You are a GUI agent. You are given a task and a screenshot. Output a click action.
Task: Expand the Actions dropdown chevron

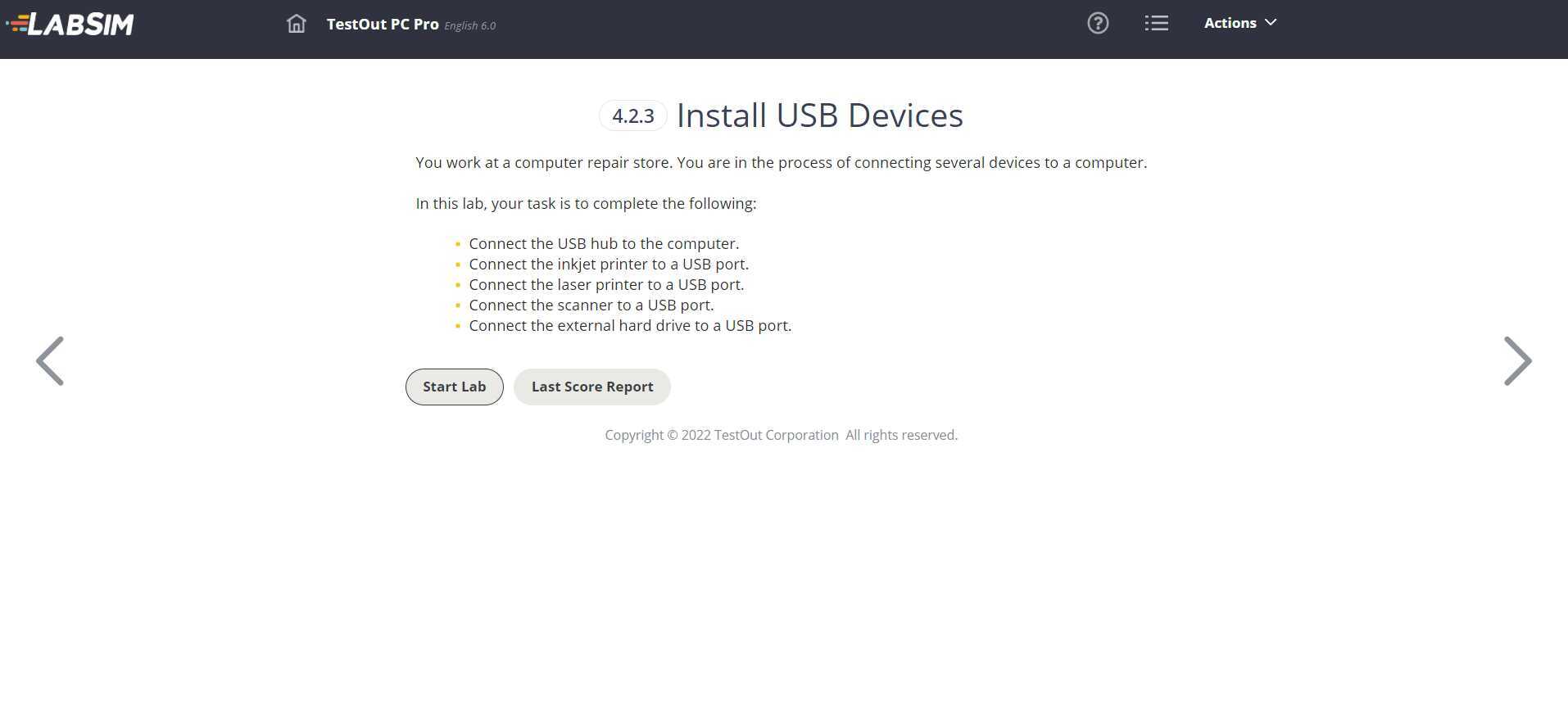tap(1269, 23)
